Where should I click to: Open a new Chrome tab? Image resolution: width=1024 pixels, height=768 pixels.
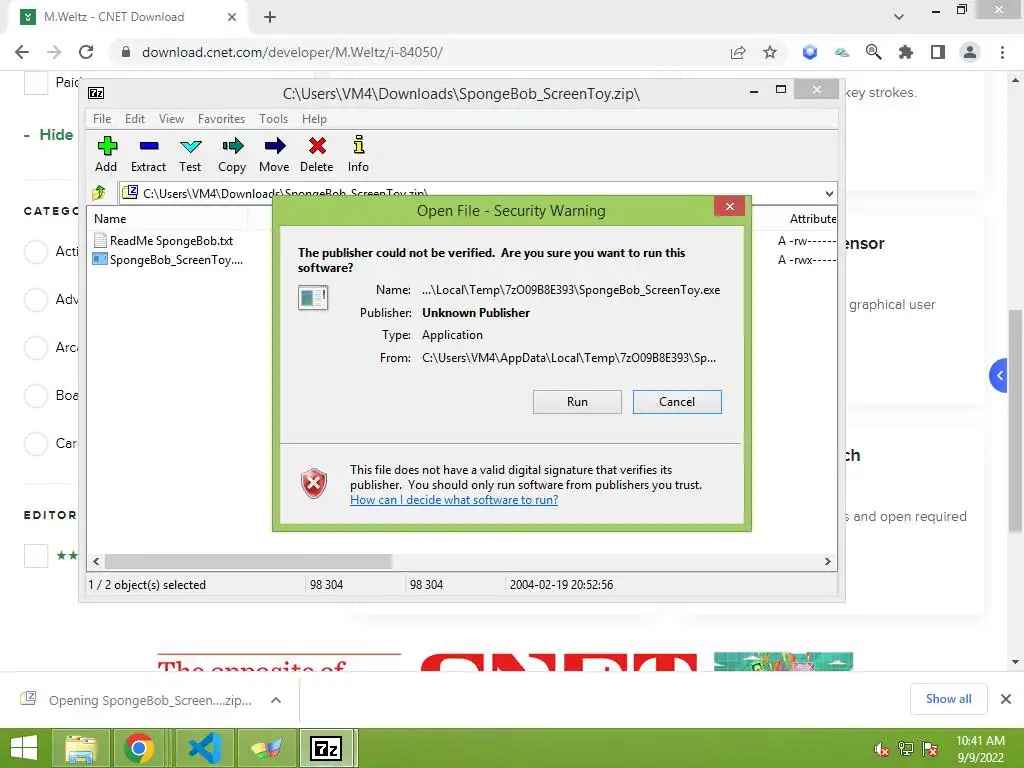270,17
